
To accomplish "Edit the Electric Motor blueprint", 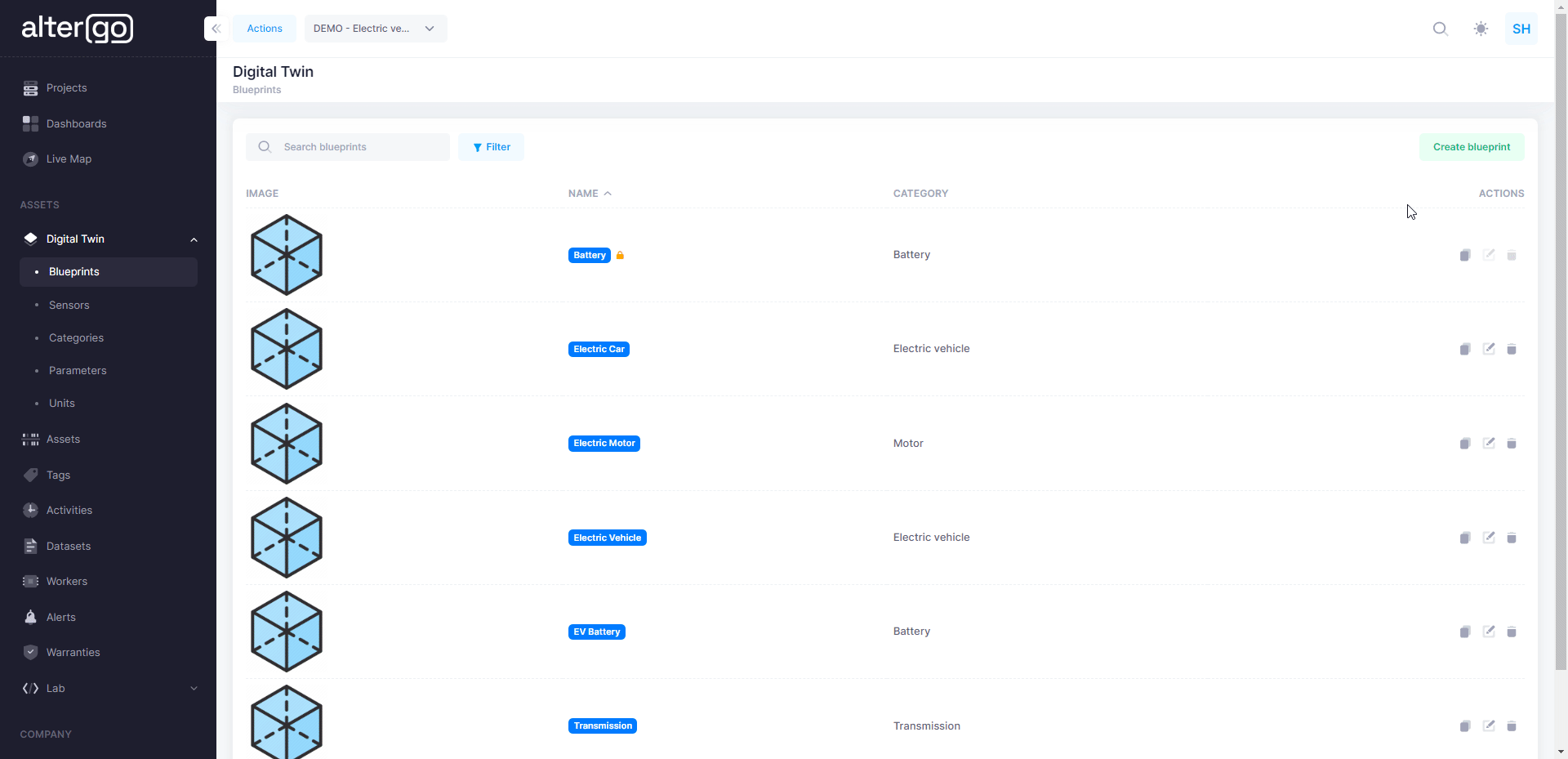I will (x=1489, y=443).
